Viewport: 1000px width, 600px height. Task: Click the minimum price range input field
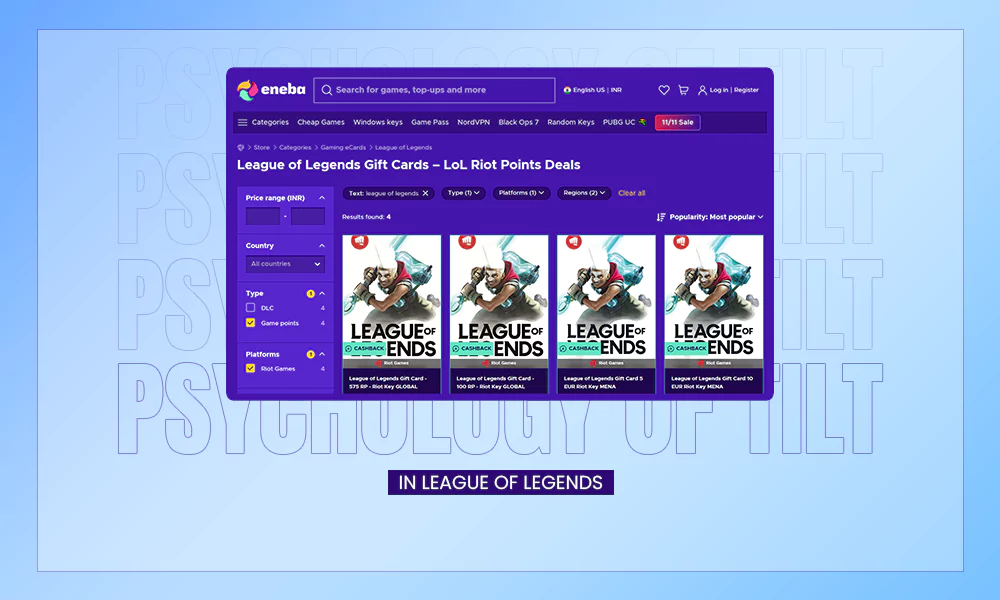point(262,216)
